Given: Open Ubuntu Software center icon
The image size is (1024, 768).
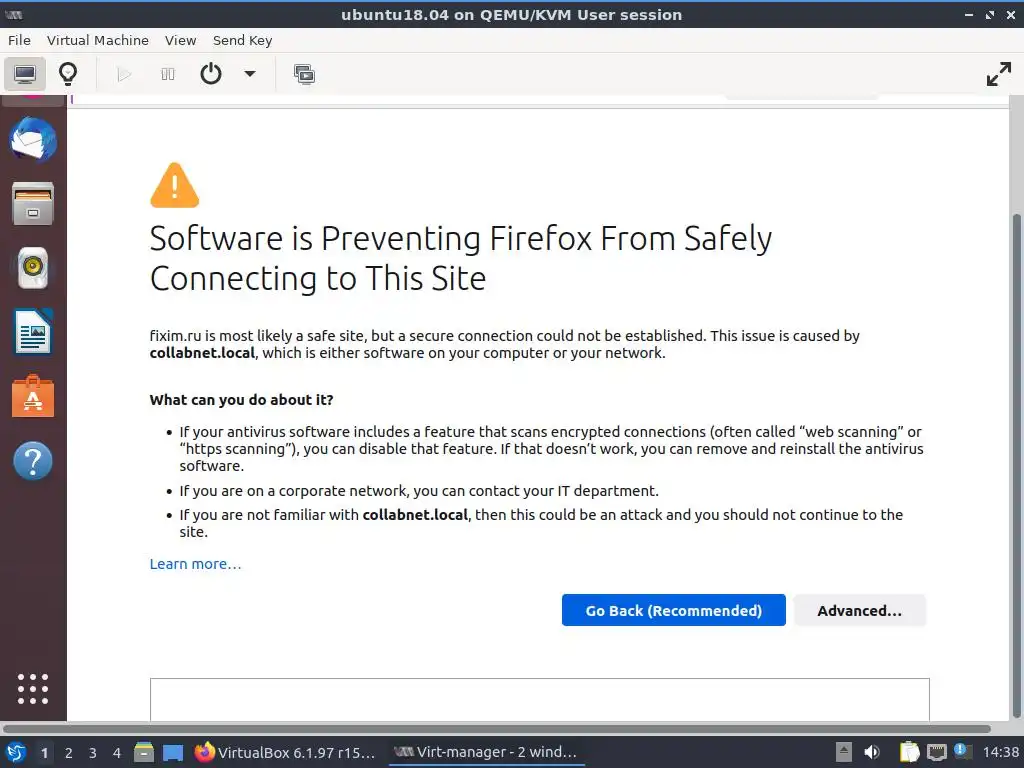Looking at the screenshot, I should click(x=33, y=397).
